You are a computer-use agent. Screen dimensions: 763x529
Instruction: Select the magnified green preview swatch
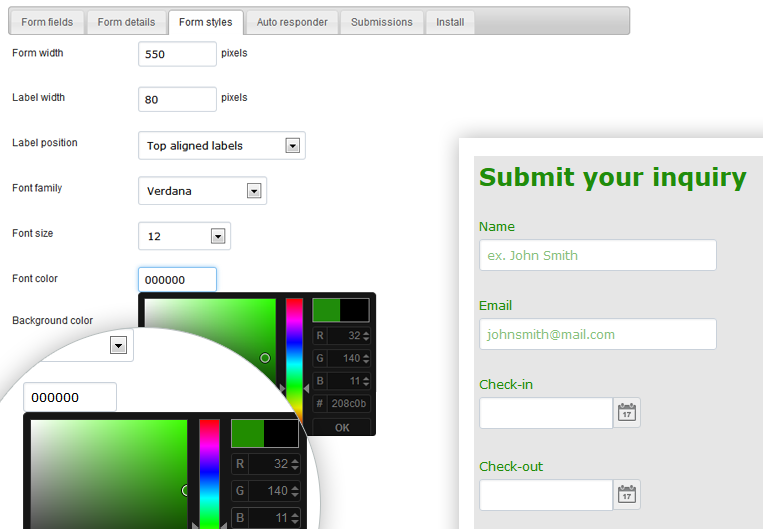pos(248,433)
